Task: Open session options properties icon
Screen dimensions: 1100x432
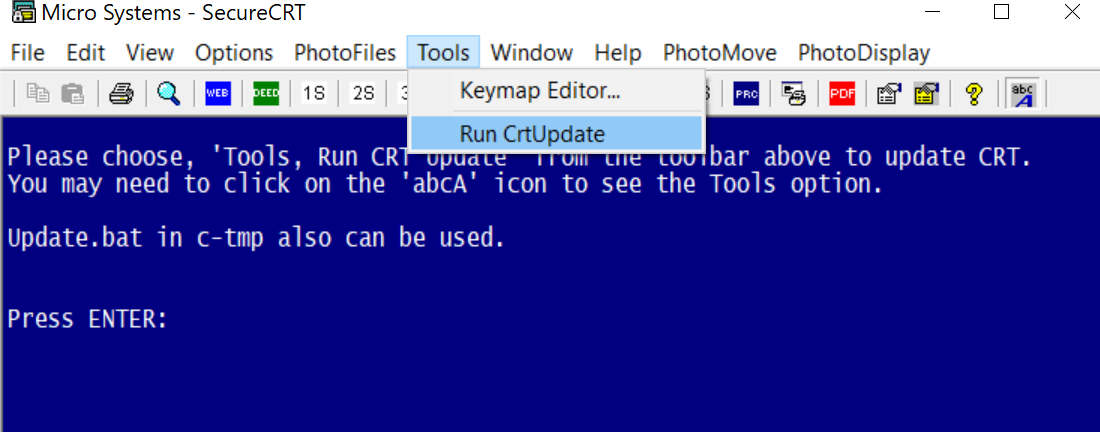Action: [x=890, y=93]
